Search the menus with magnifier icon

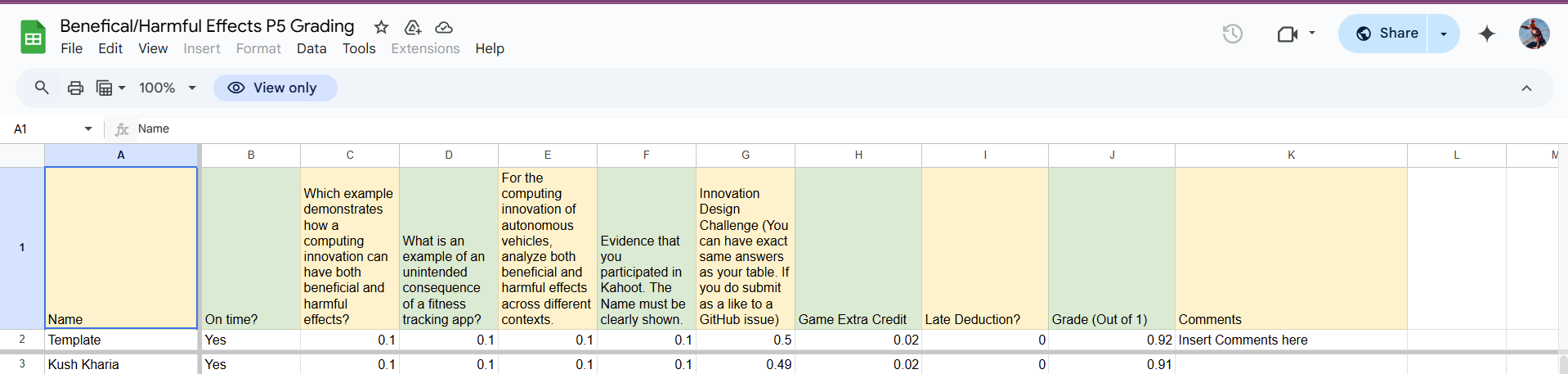[x=42, y=88]
